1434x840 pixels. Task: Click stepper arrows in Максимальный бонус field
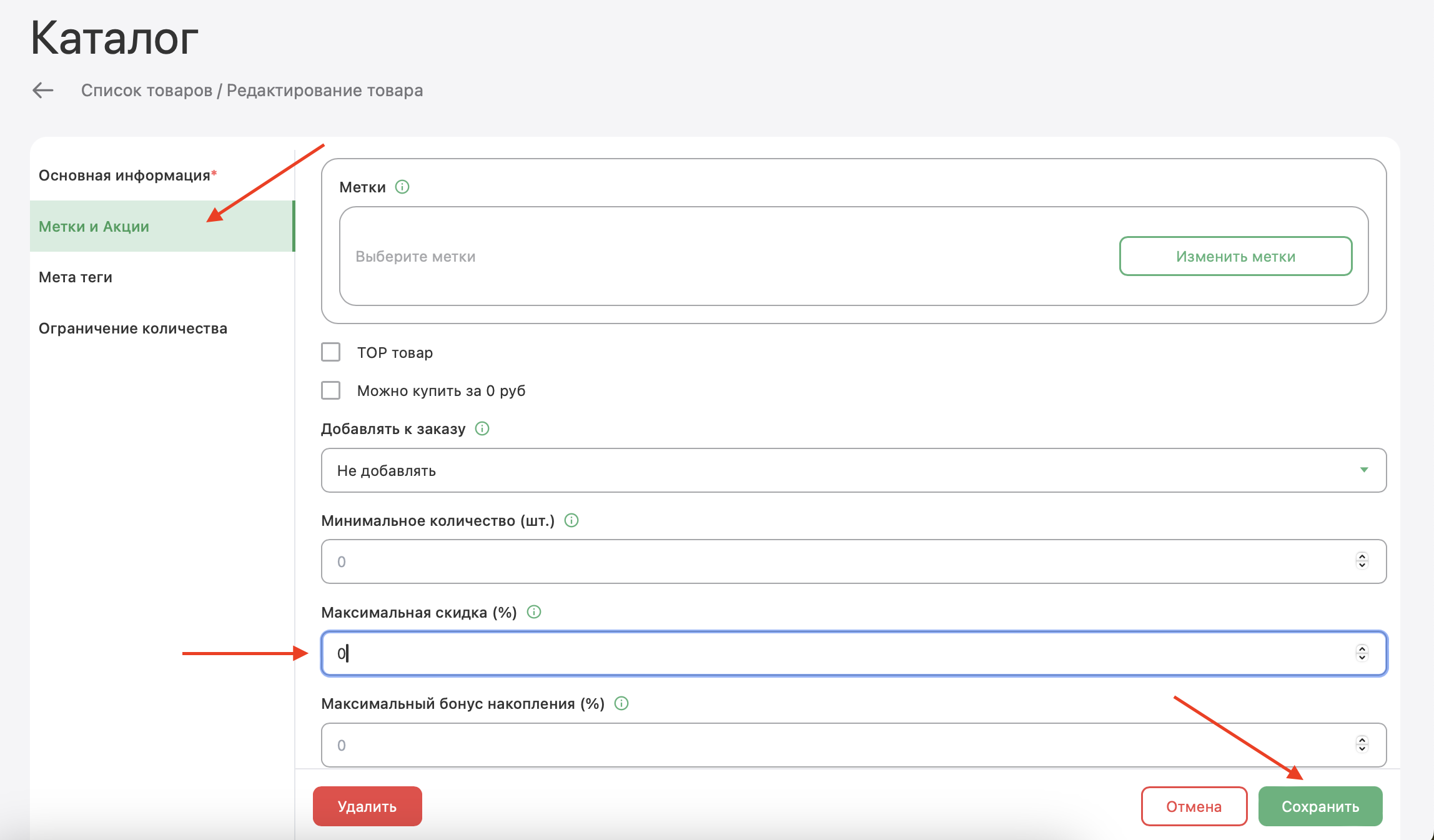point(1362,744)
